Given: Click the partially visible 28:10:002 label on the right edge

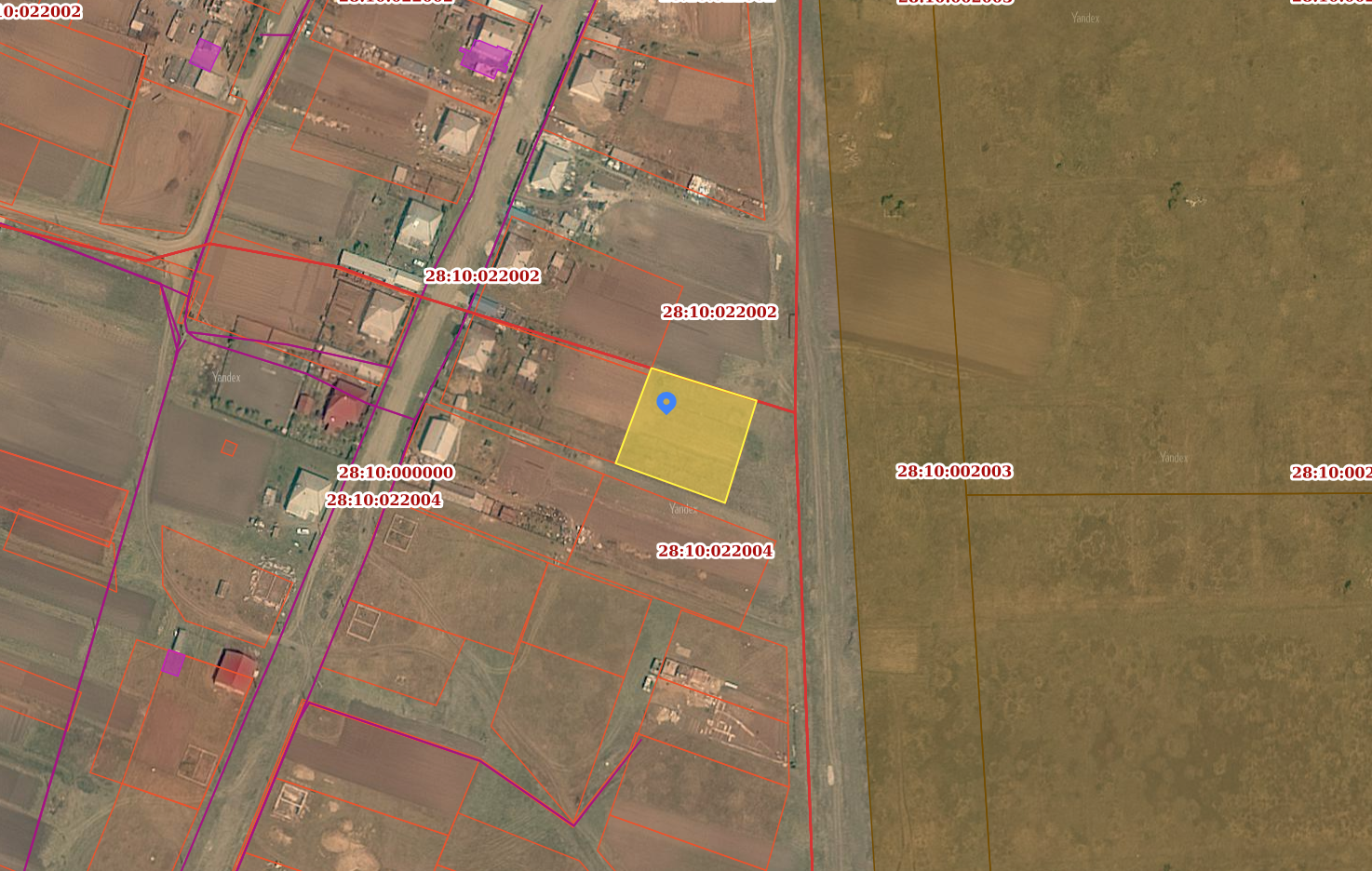Looking at the screenshot, I should coord(1331,473).
